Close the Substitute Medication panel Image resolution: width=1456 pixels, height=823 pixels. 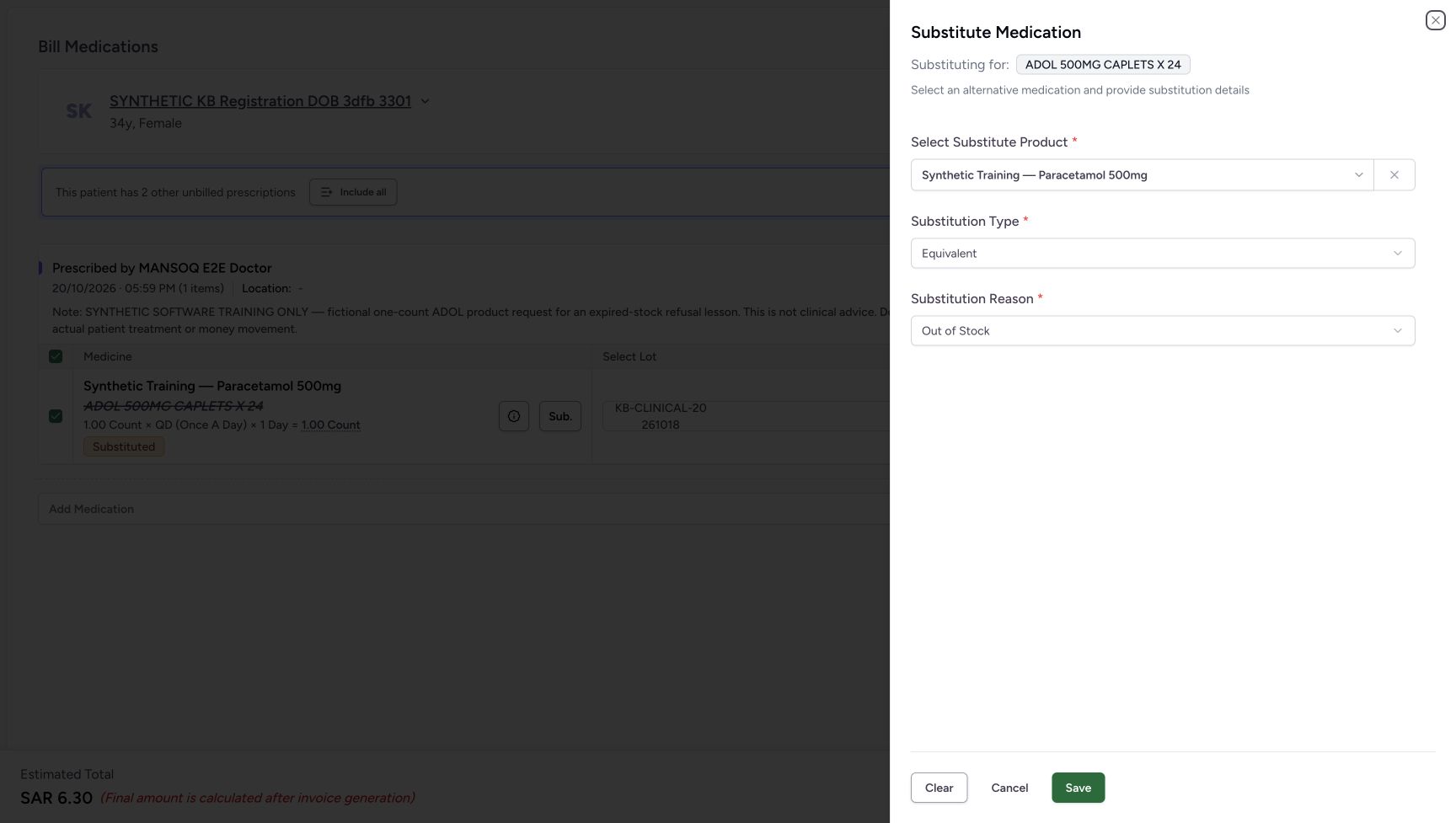[1435, 20]
